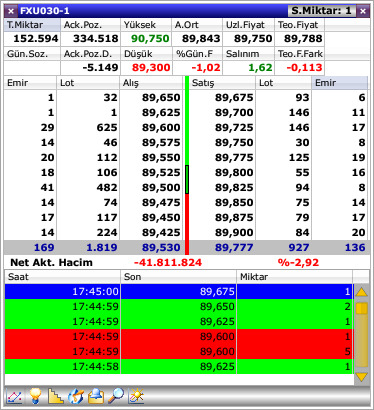Click the blue globe with key icon
Viewport: 374px width, 410px height.
click(x=76, y=396)
